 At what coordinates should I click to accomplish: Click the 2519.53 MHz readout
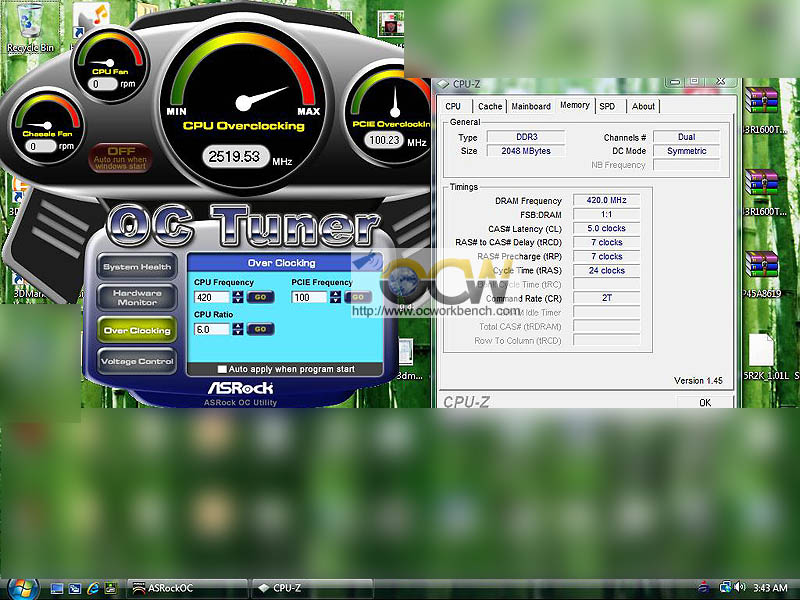(x=235, y=156)
